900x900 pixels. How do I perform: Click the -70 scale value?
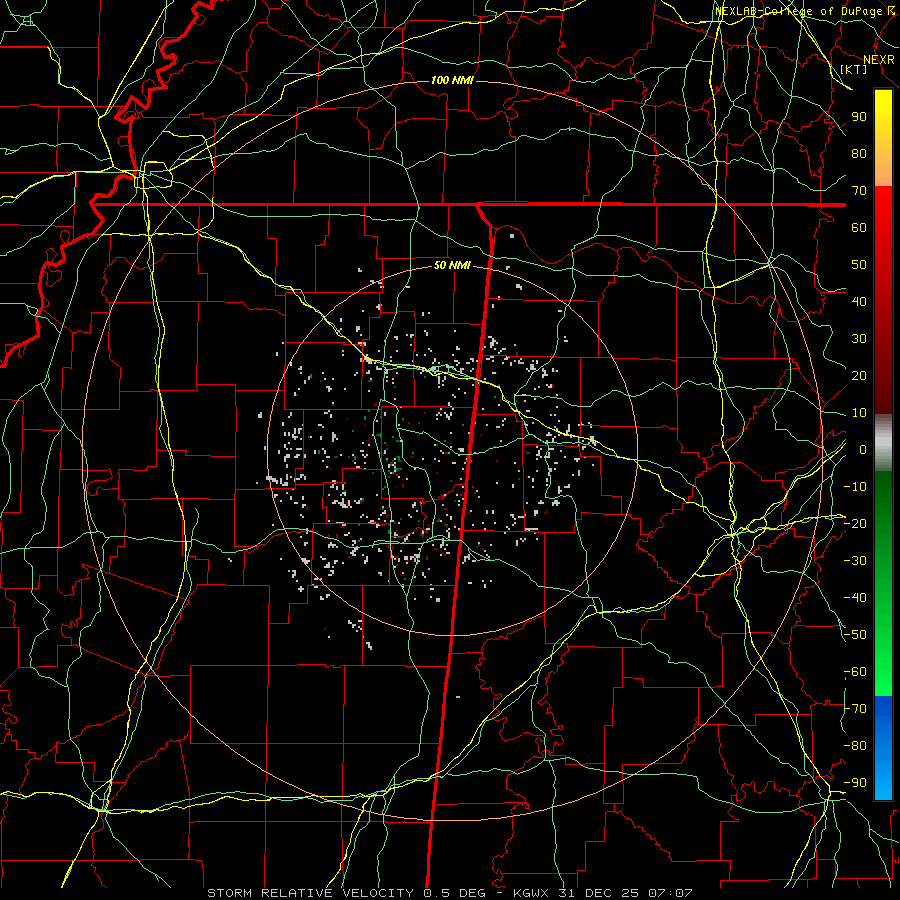(x=855, y=709)
